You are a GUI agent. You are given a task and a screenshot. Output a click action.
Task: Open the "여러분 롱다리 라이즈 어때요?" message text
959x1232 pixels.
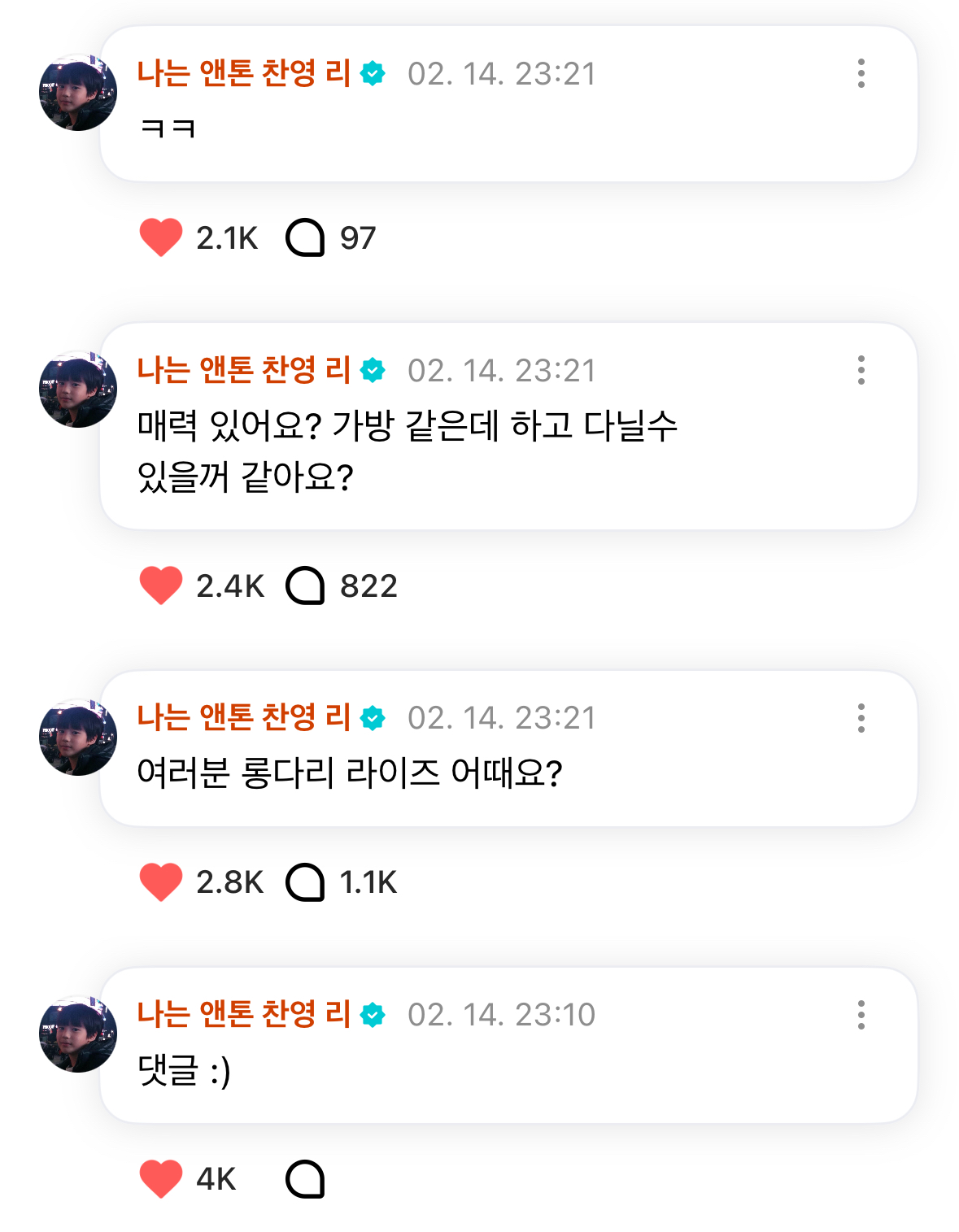click(350, 773)
